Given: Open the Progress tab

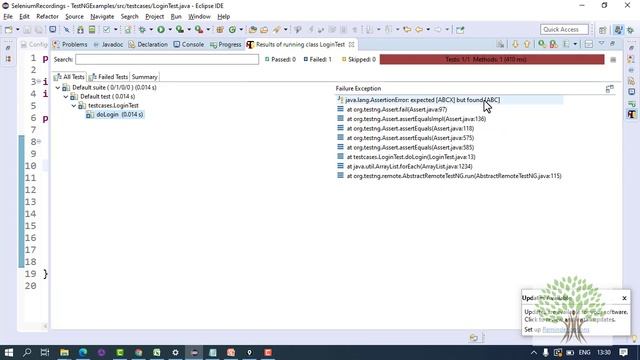Looking at the screenshot, I should pyautogui.click(x=226, y=44).
